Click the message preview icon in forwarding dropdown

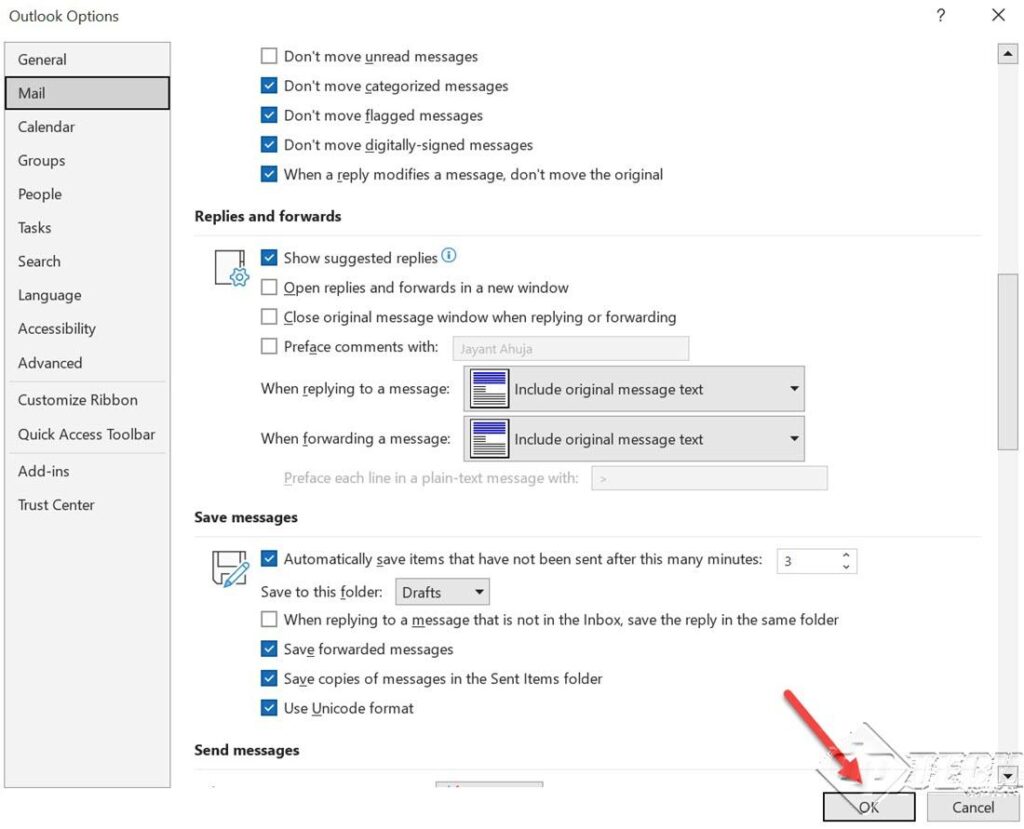coord(487,438)
